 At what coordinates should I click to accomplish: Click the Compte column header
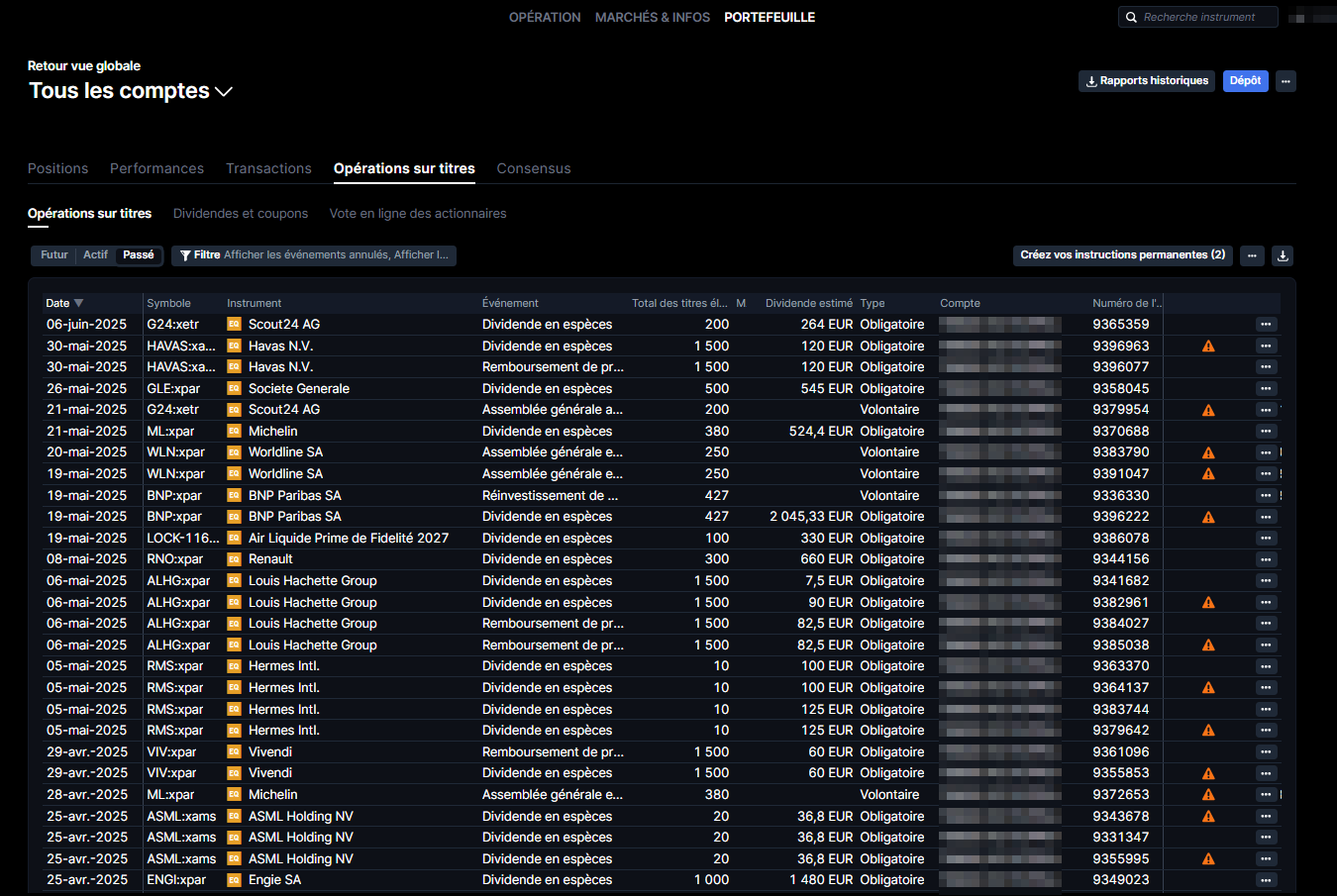(960, 303)
